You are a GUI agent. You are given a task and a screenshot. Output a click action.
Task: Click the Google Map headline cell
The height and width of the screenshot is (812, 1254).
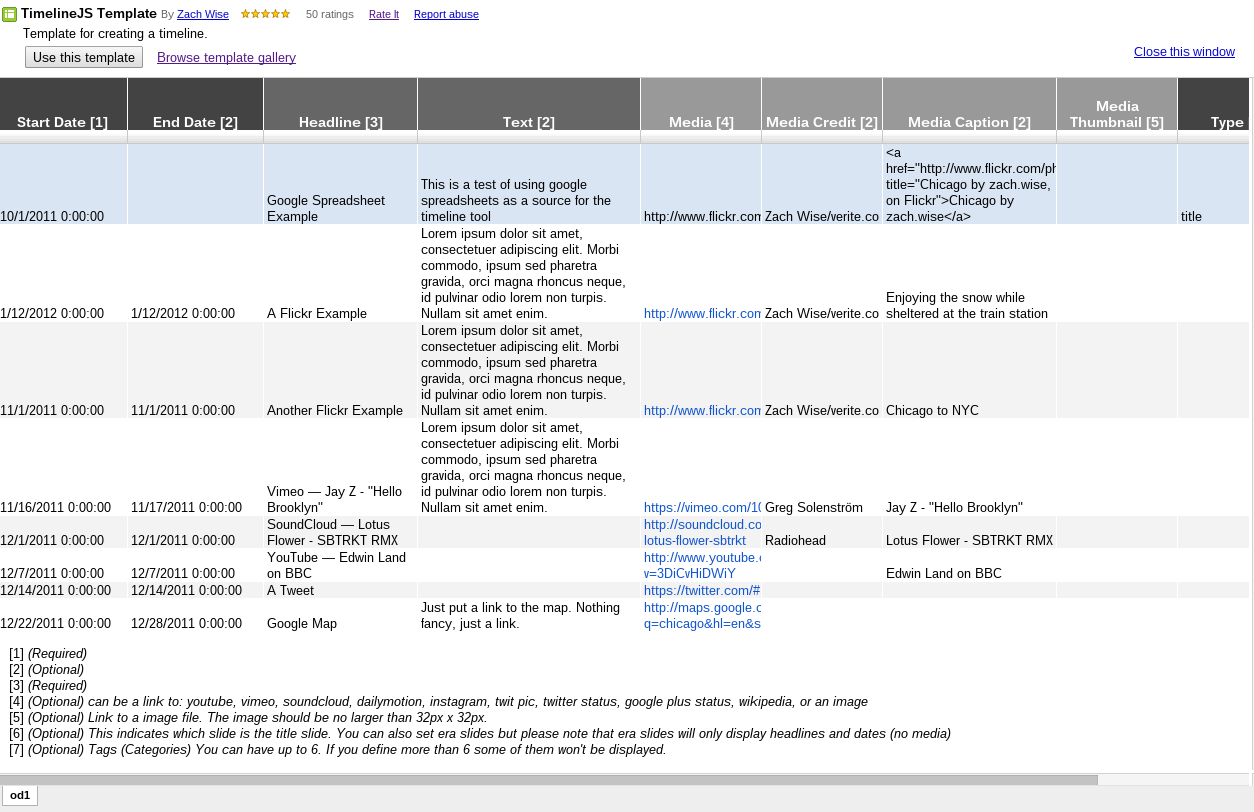coord(340,615)
